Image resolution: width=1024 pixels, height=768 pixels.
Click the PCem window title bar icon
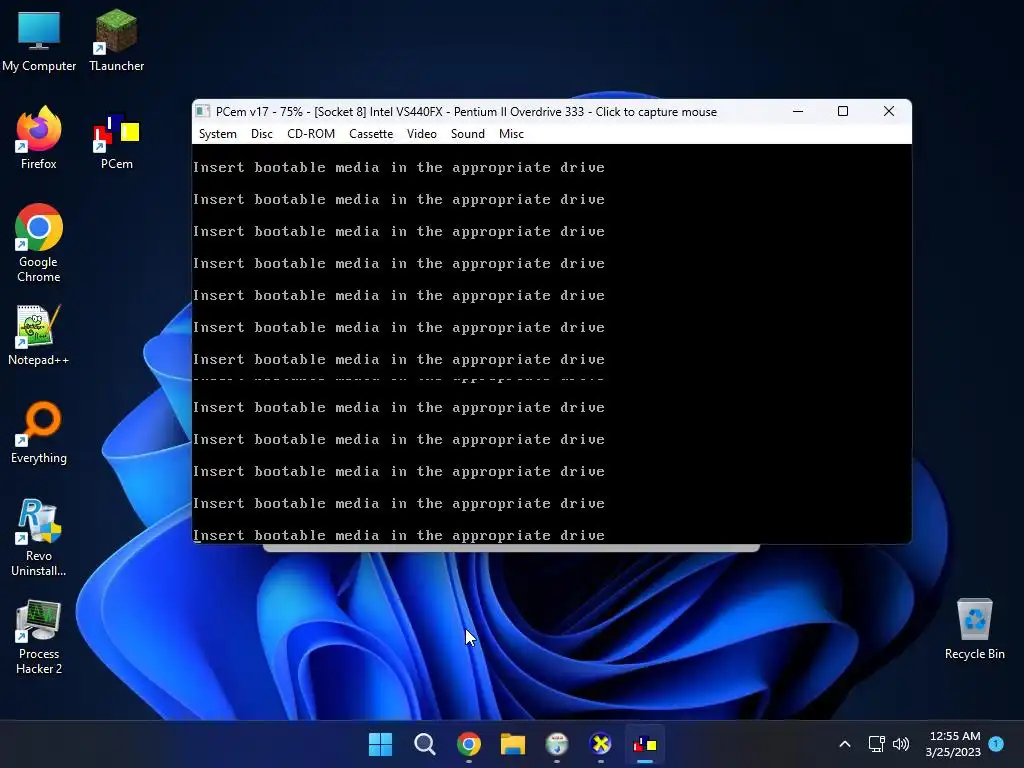point(203,112)
